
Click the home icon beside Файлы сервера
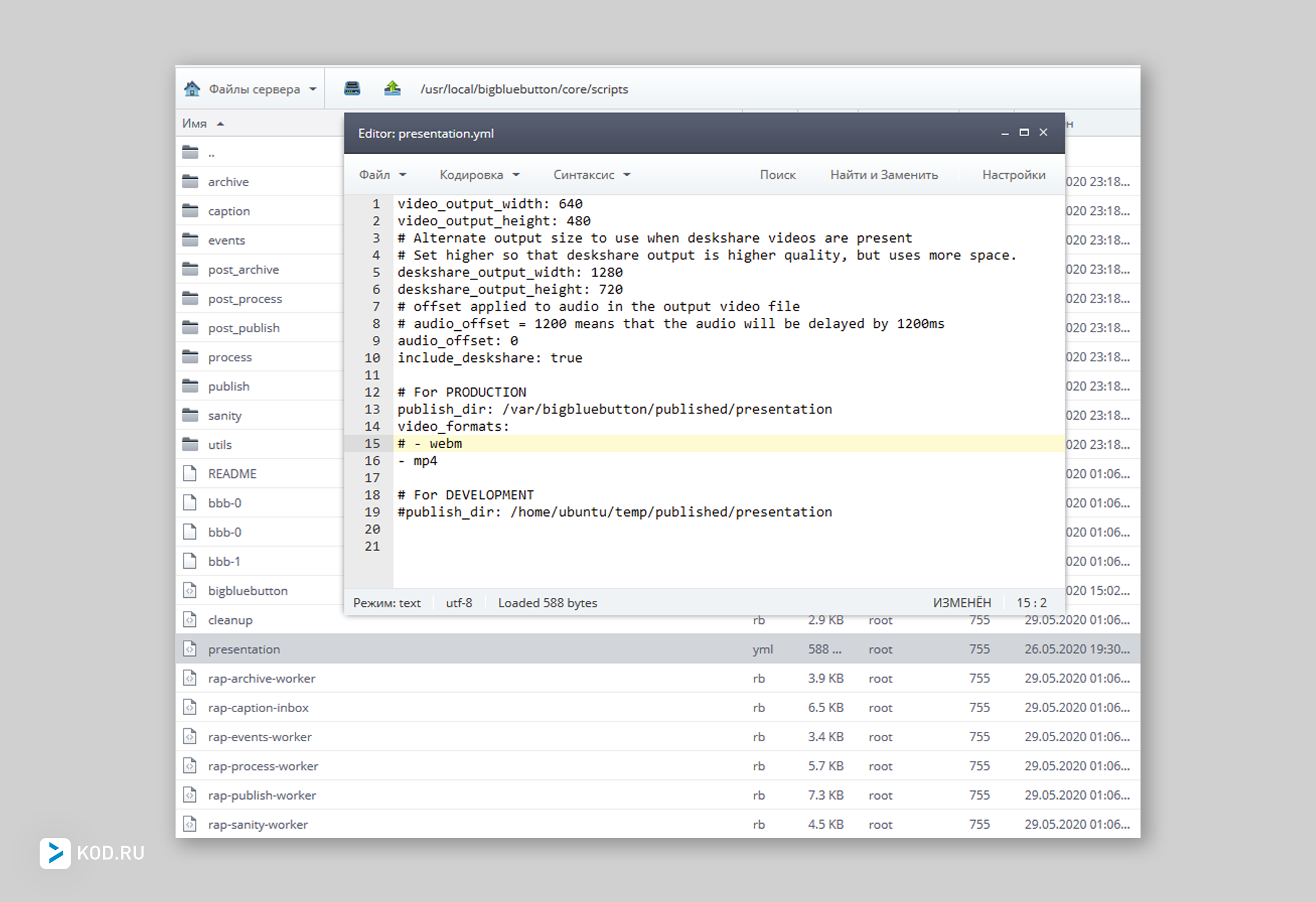tap(192, 89)
